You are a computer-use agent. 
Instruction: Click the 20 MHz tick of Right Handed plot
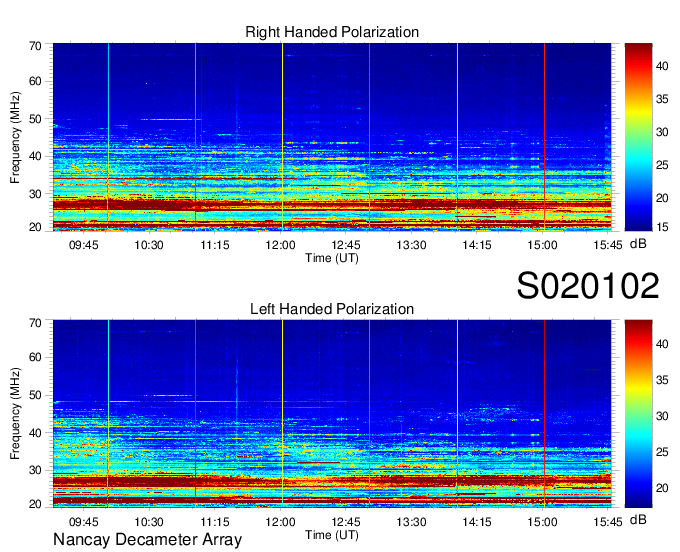click(x=36, y=227)
